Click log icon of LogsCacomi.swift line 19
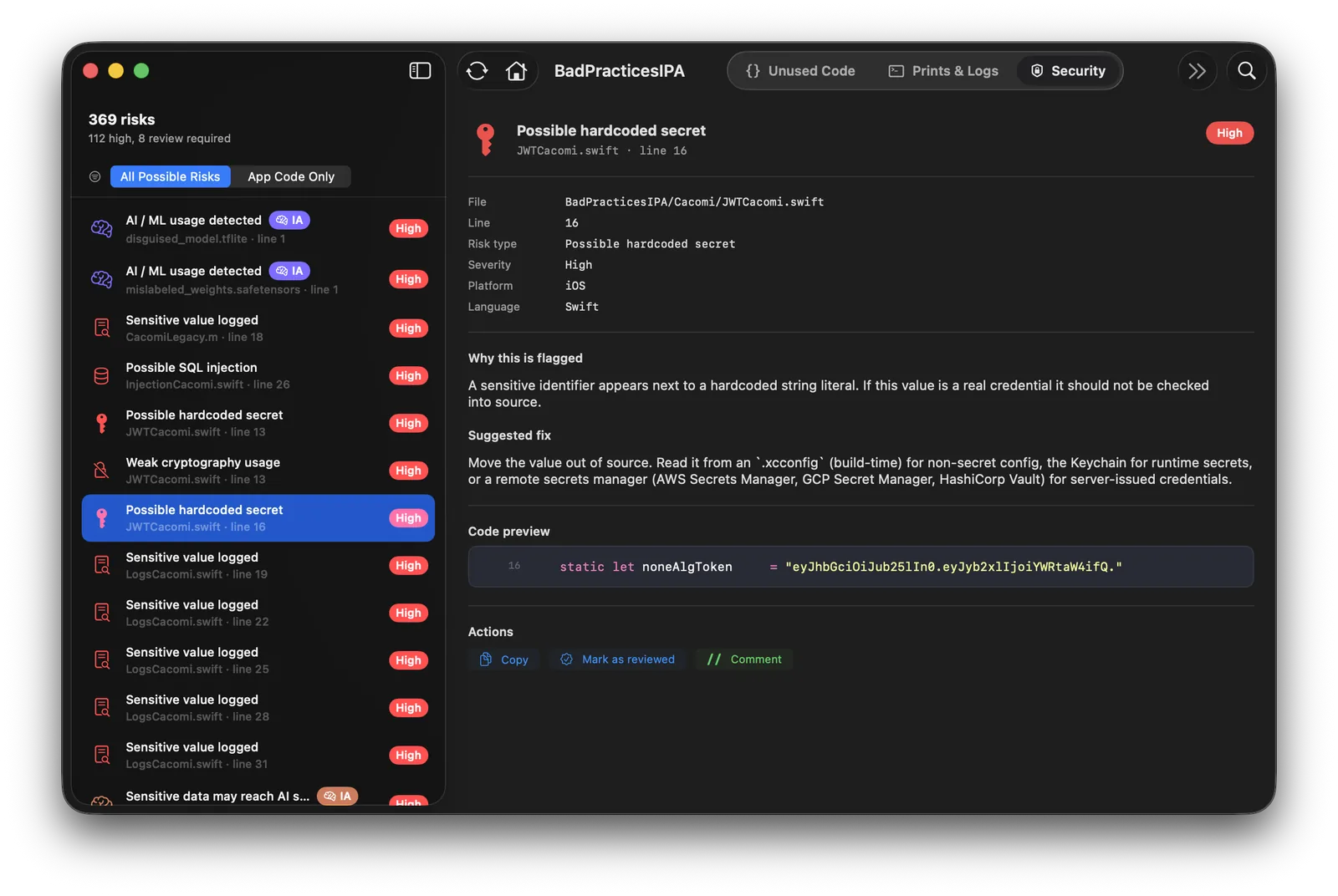This screenshot has height=896, width=1338. click(x=101, y=565)
